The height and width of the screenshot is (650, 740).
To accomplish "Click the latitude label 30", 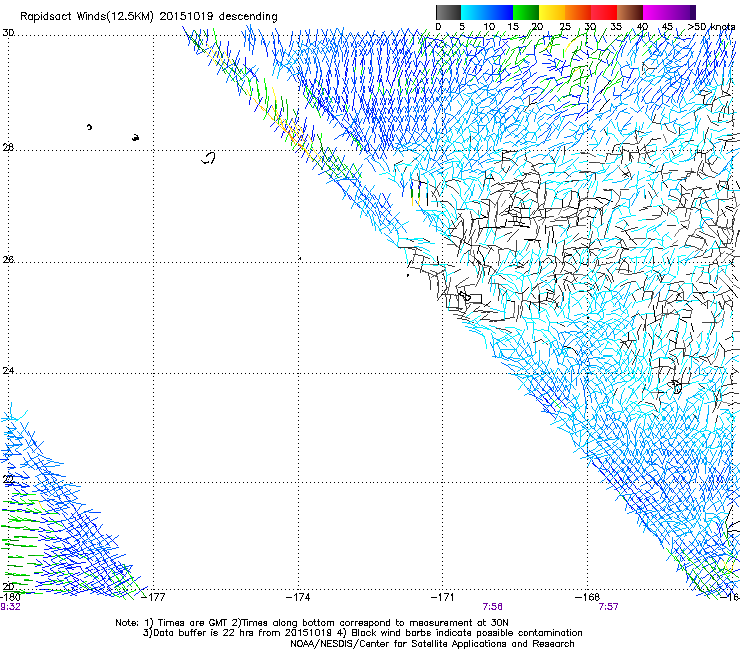I will pos(8,33).
